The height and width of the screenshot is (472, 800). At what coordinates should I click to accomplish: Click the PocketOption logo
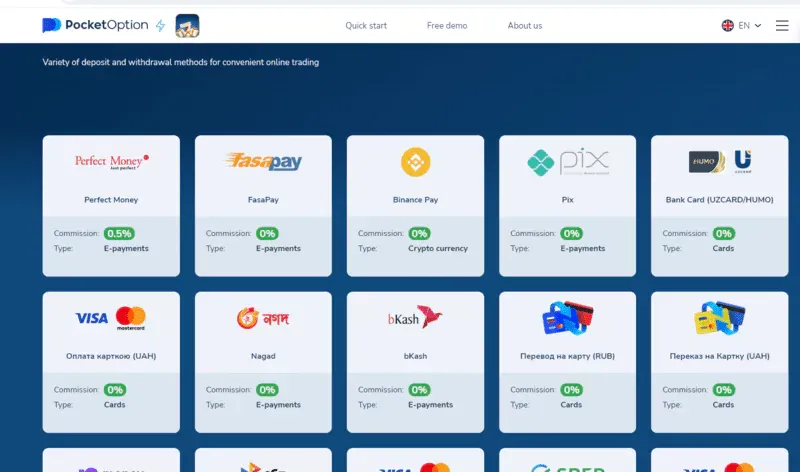pyautogui.click(x=95, y=25)
